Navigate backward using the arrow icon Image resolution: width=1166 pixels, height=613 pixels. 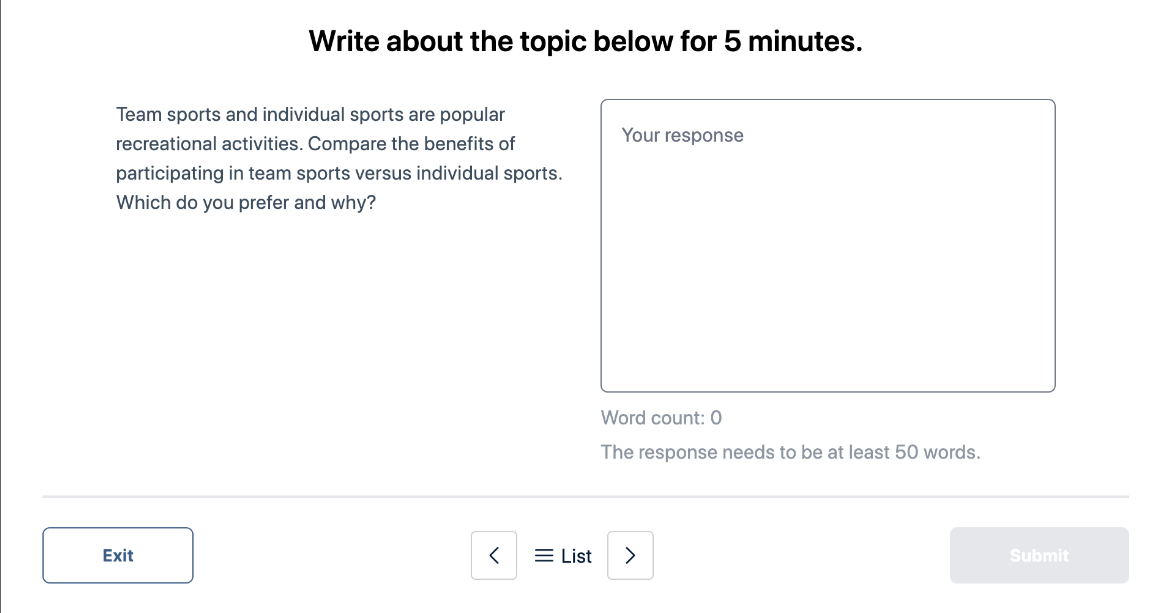pos(494,555)
